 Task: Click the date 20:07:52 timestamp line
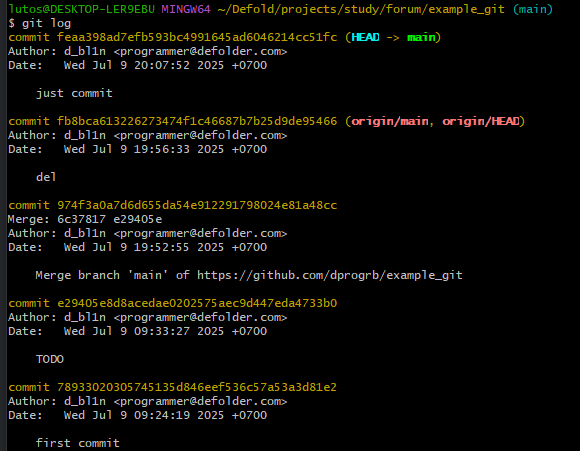coord(137,65)
